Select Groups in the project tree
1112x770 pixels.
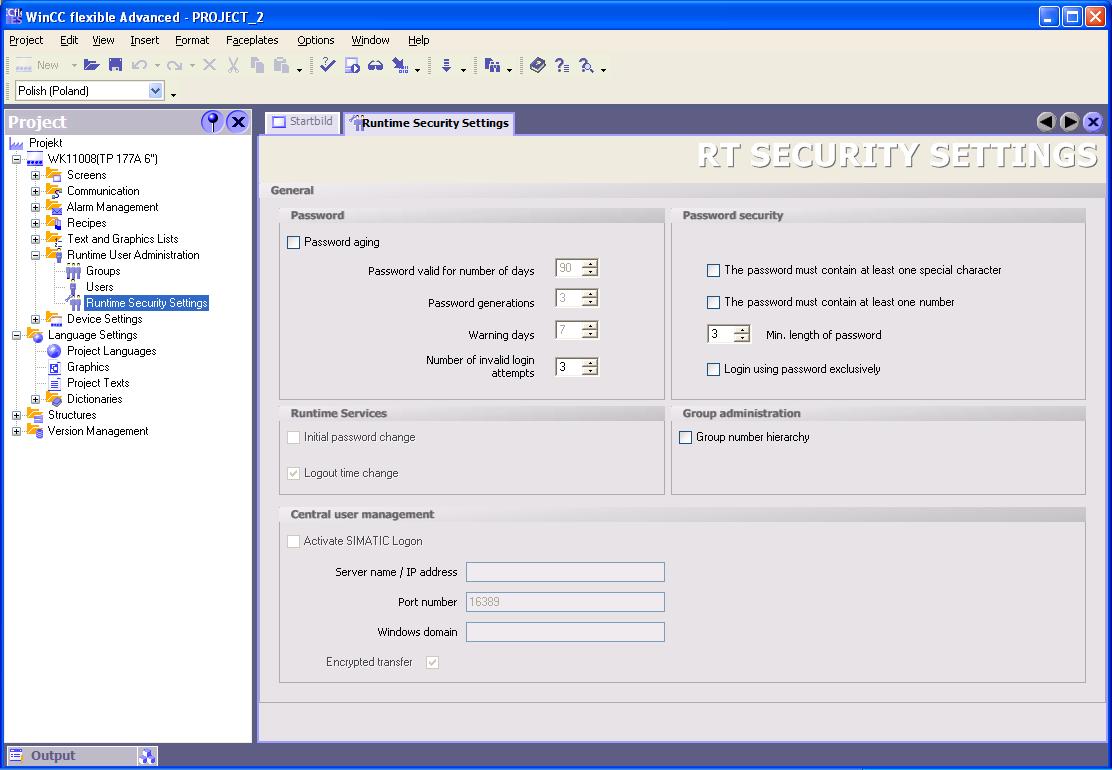point(103,271)
